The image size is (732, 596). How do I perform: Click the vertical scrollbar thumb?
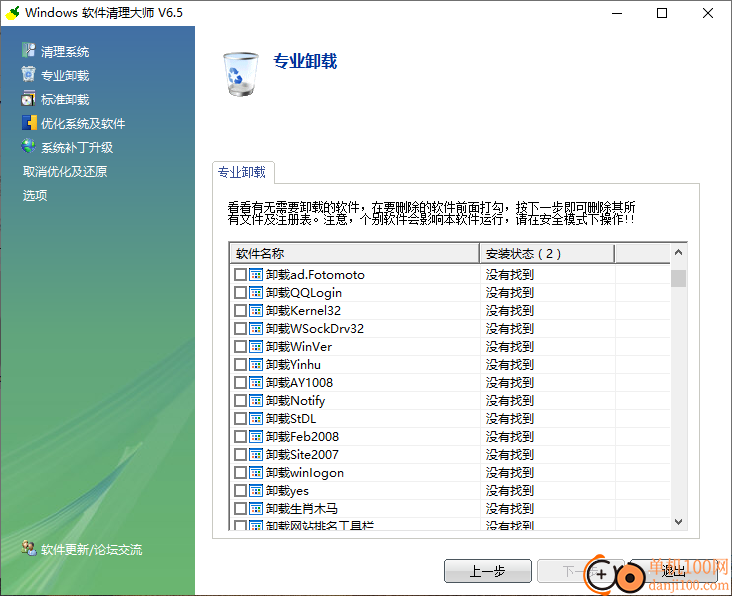click(x=678, y=278)
